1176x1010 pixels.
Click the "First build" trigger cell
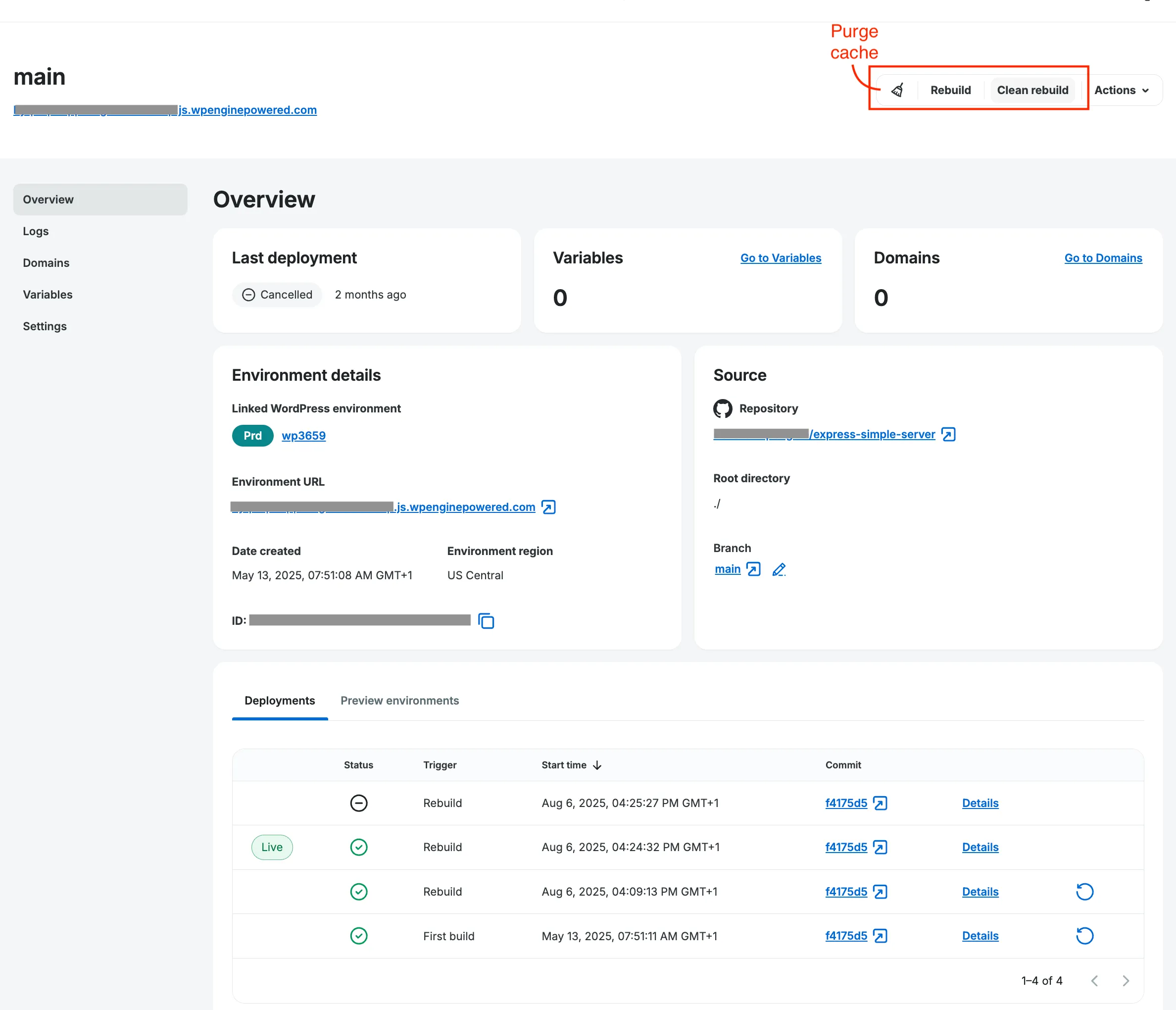(x=448, y=936)
